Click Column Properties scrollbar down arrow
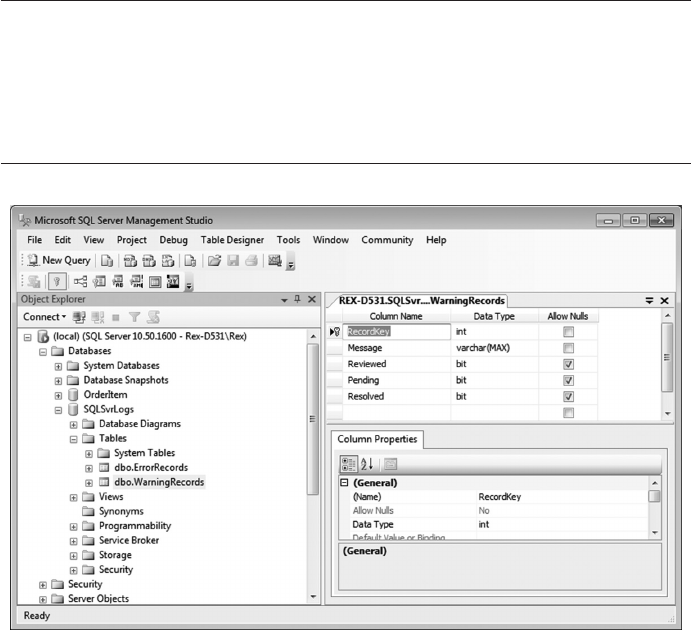The height and width of the screenshot is (630, 691). pos(655,533)
